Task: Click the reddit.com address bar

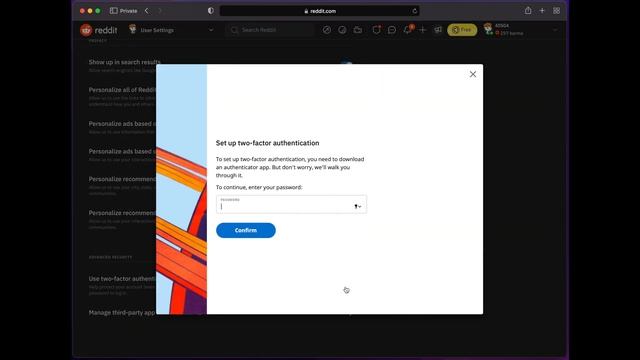Action: point(320,11)
